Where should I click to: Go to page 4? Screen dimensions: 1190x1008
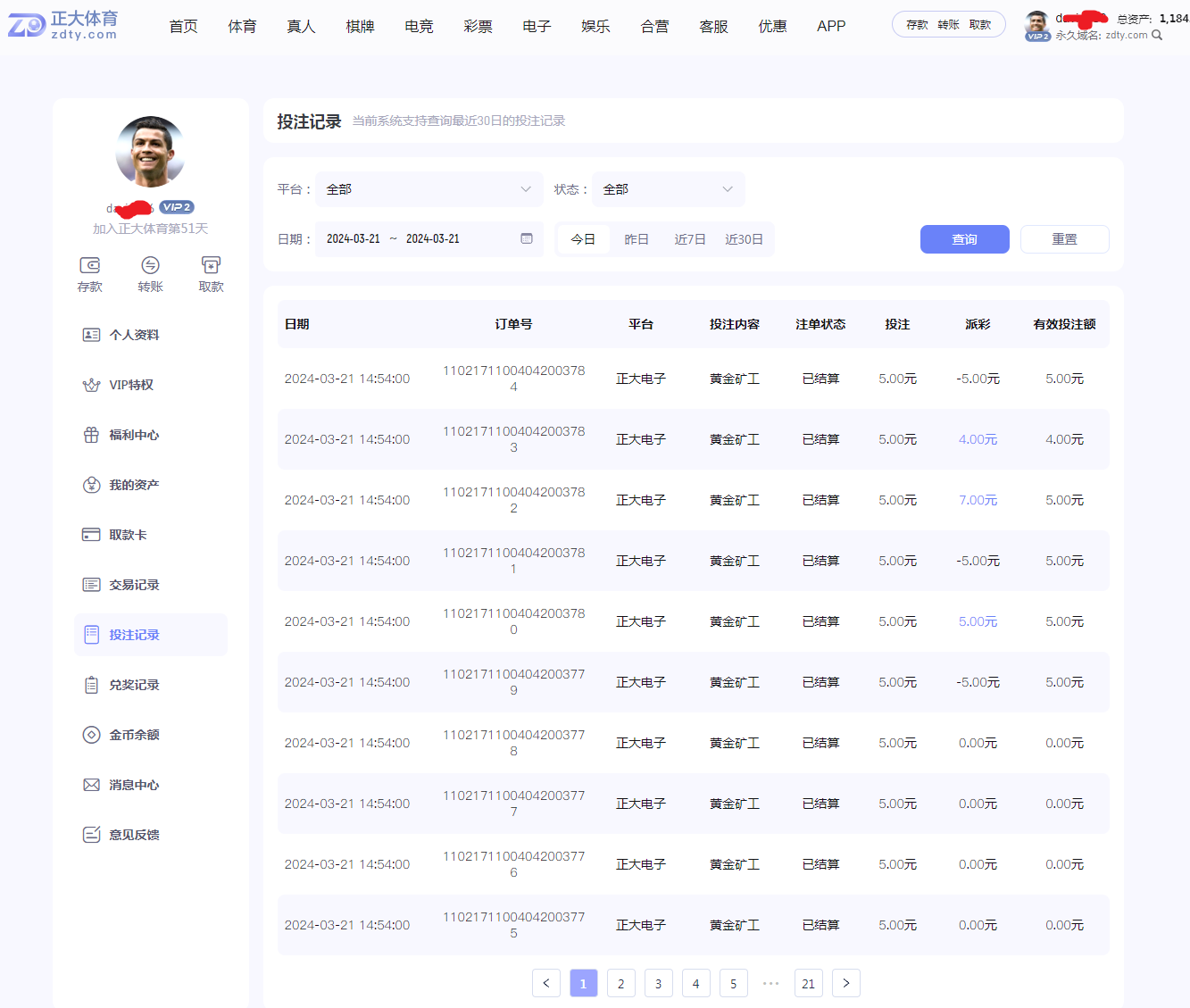click(696, 983)
